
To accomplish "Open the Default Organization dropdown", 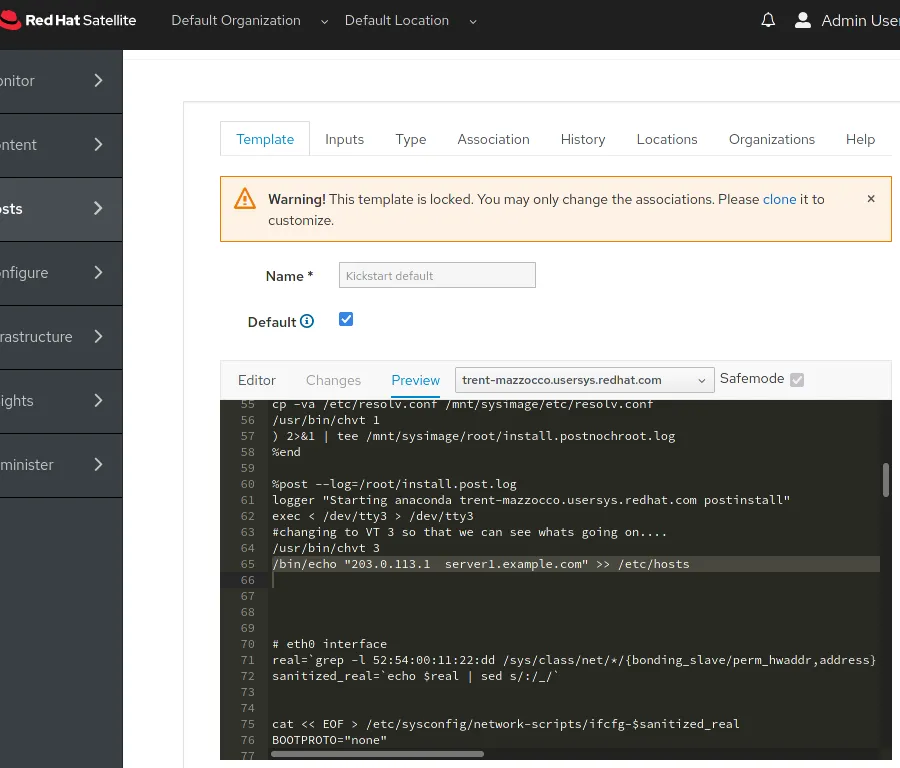I will pyautogui.click(x=249, y=21).
